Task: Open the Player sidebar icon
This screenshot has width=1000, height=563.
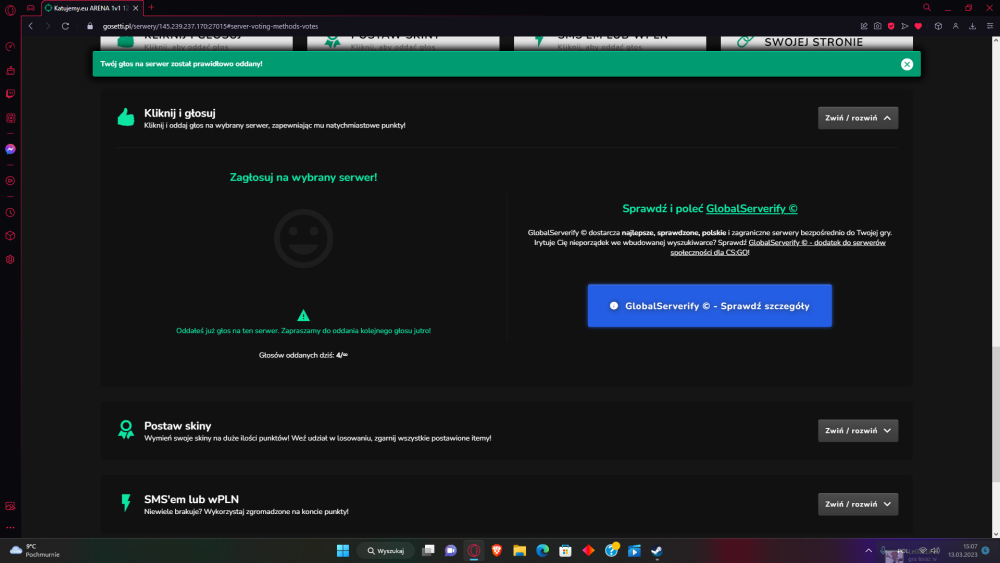Action: [x=10, y=181]
